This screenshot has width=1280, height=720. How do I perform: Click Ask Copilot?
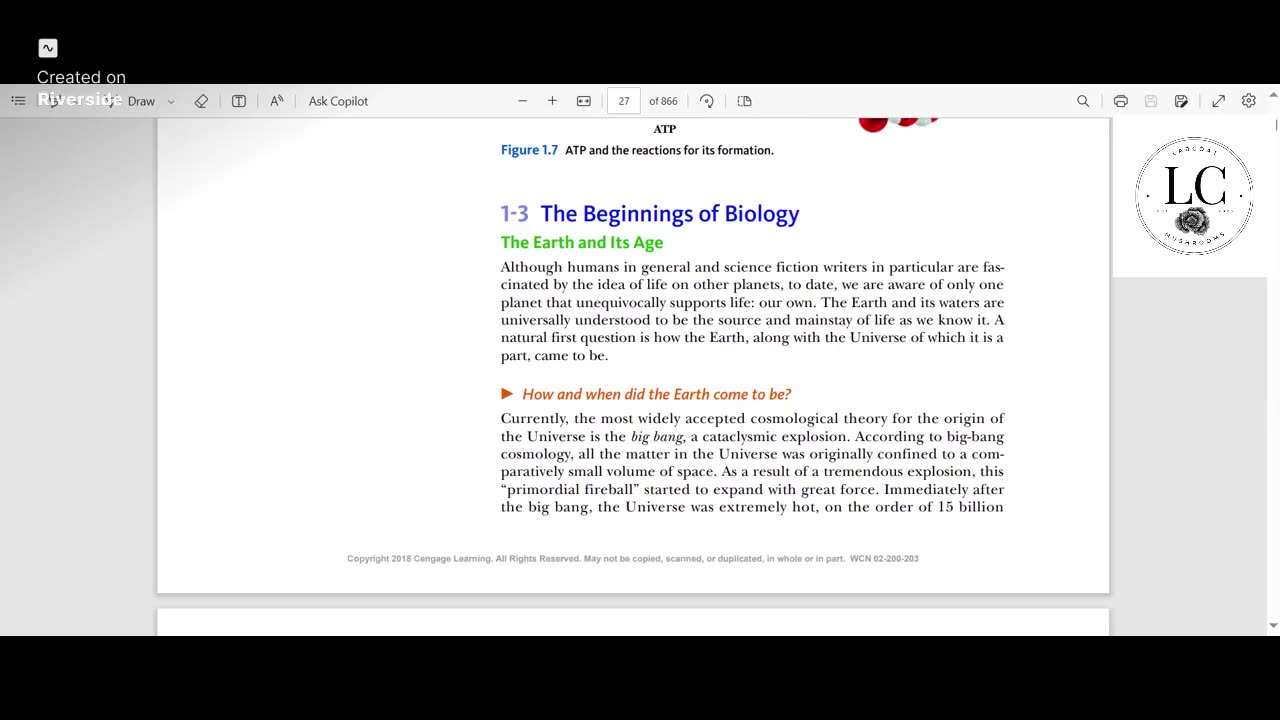point(338,101)
